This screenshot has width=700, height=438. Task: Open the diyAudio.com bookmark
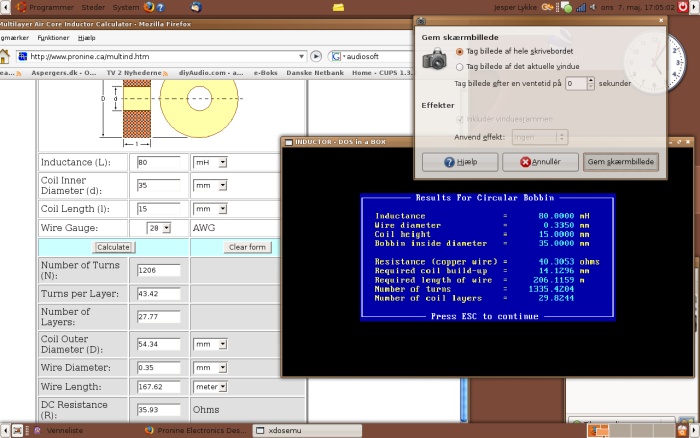tap(211, 73)
